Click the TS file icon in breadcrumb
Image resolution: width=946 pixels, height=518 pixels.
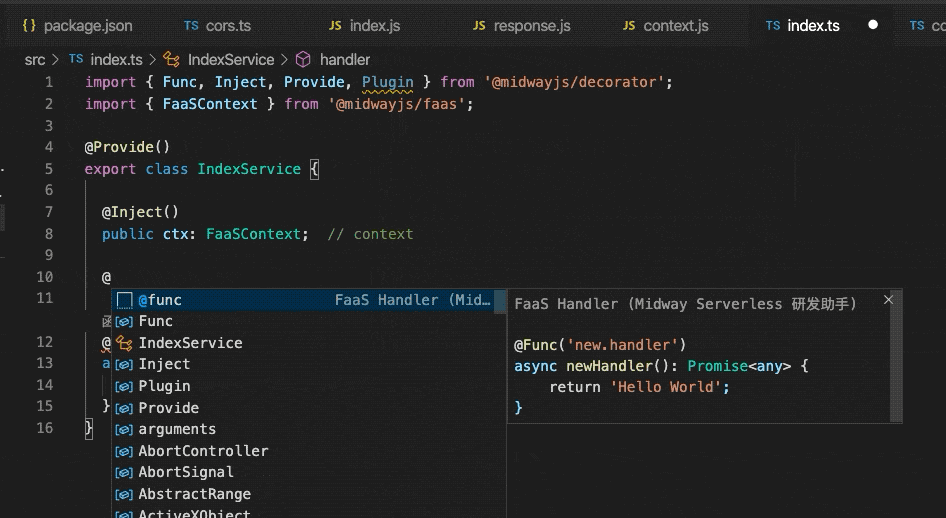click(75, 59)
